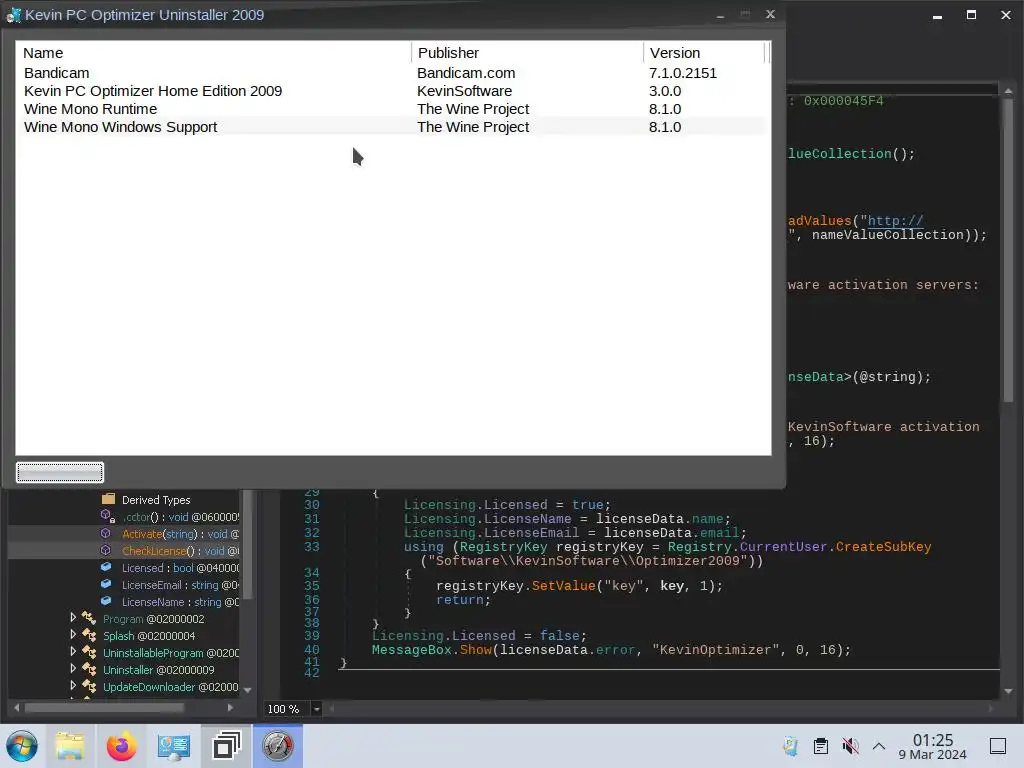1024x768 pixels.
Task: Click tree horizontal scroll left arrow
Action: coord(16,707)
